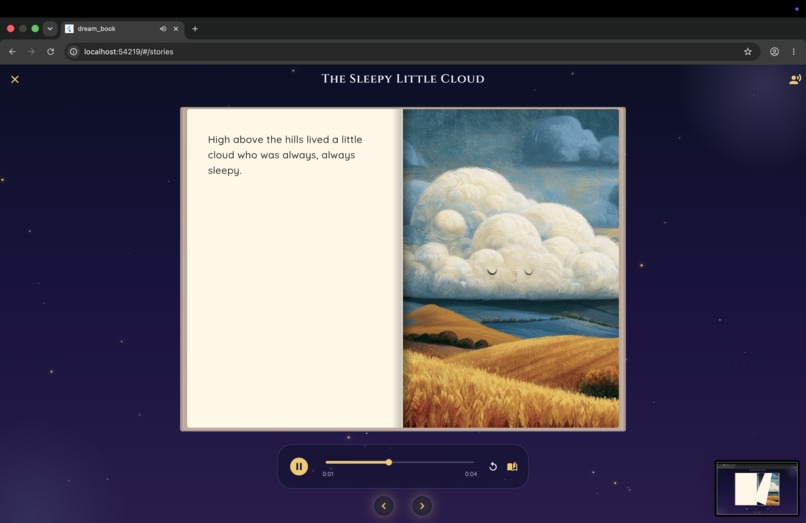The image size is (806, 523).
Task: Reload the page in the browser
Action: 50,51
